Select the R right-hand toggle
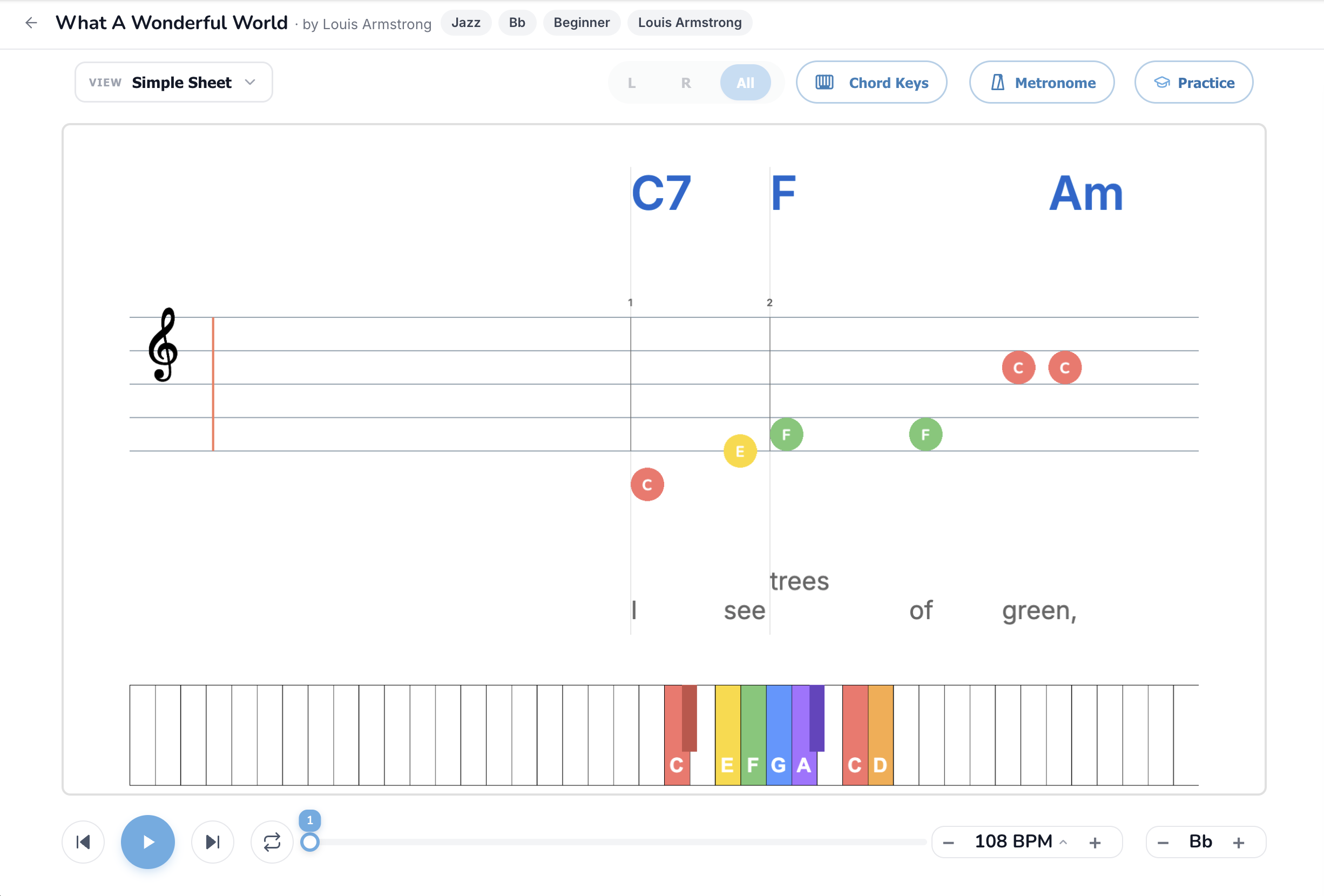The height and width of the screenshot is (896, 1324). pyautogui.click(x=686, y=83)
